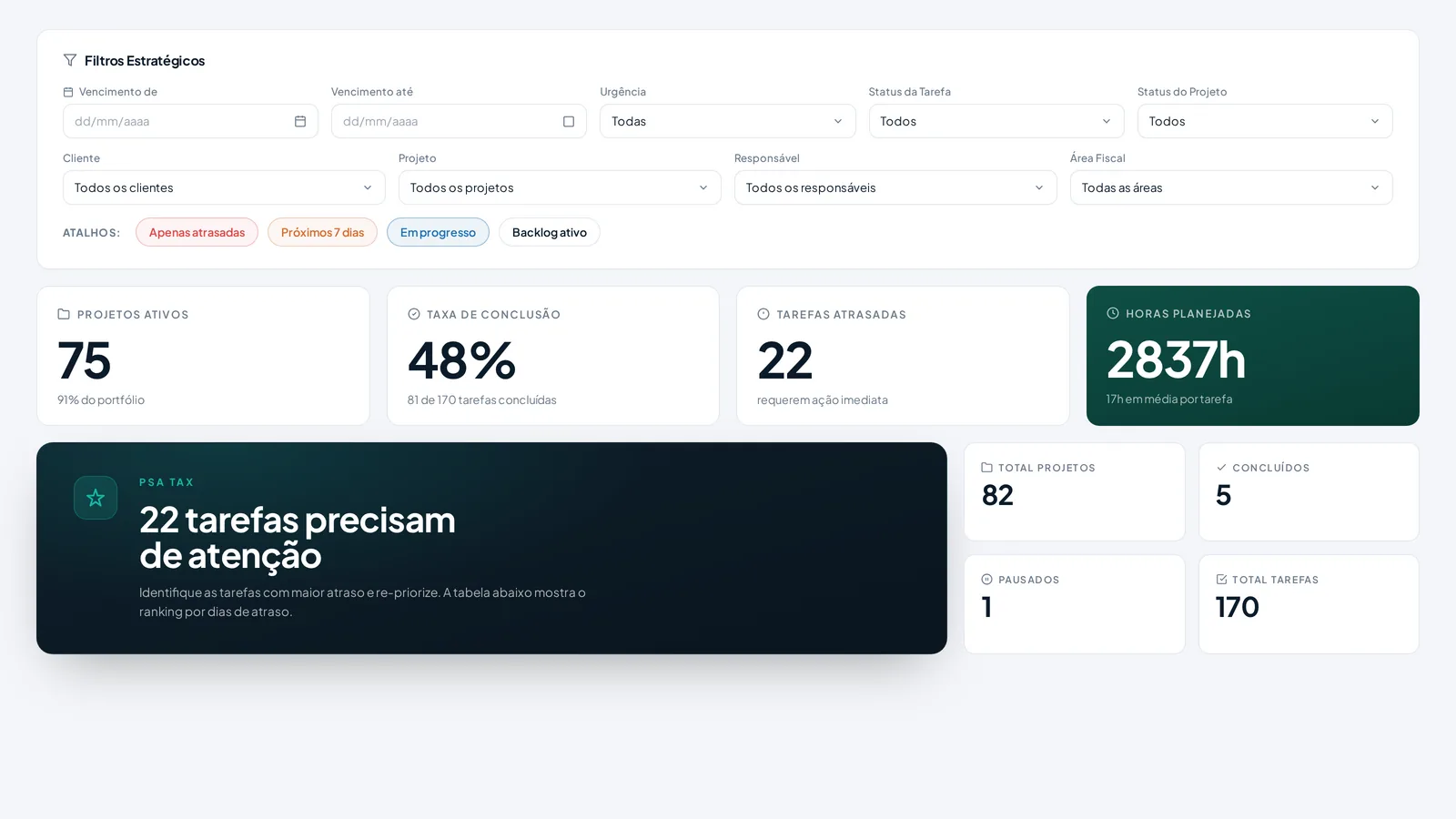Focus the Vencimento até date input

(x=459, y=121)
